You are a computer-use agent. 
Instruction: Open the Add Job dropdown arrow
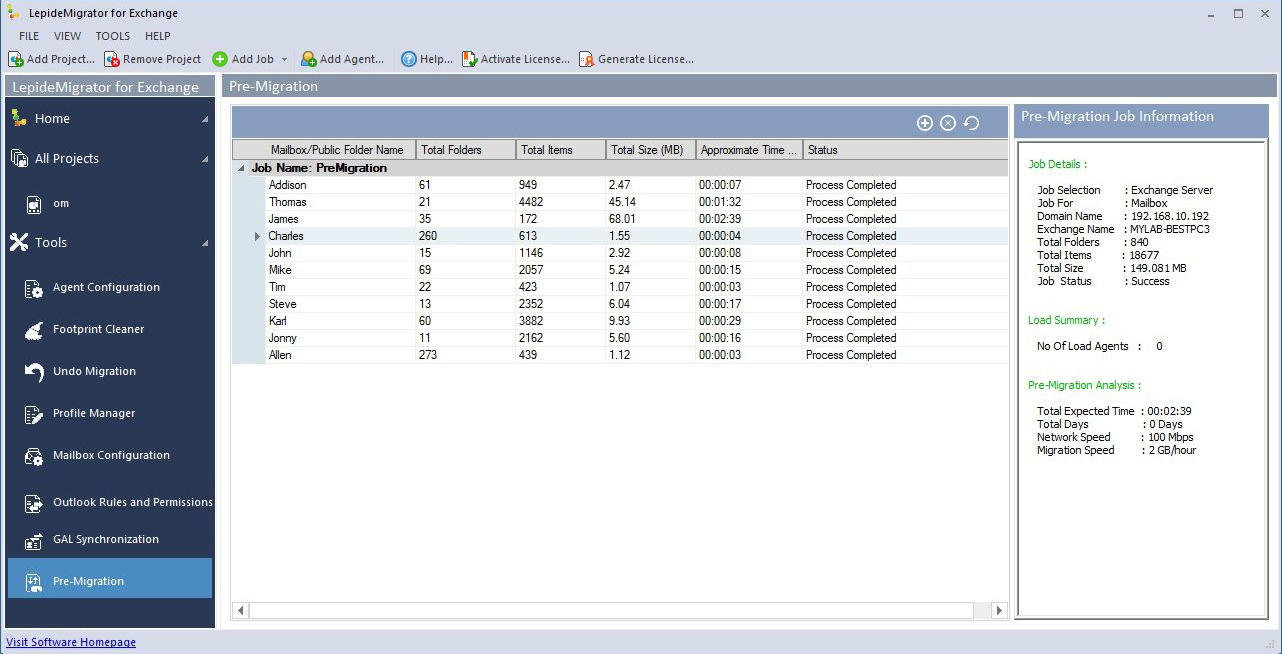[284, 60]
